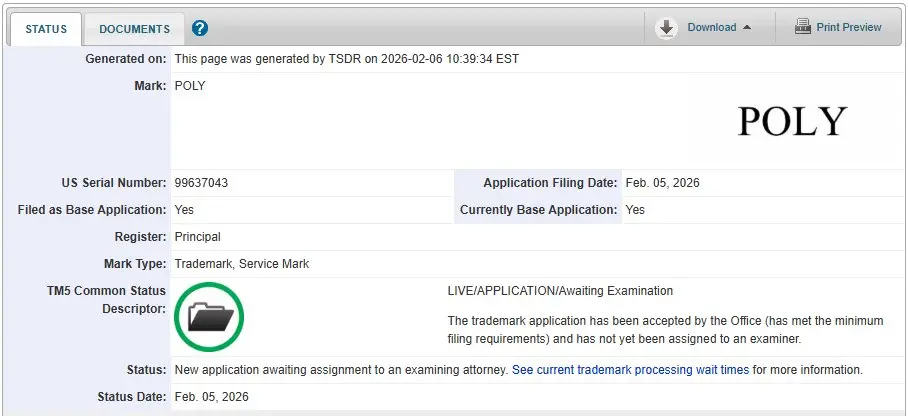This screenshot has height=416, width=908.
Task: Click the US Serial Number label
Action: [x=114, y=183]
